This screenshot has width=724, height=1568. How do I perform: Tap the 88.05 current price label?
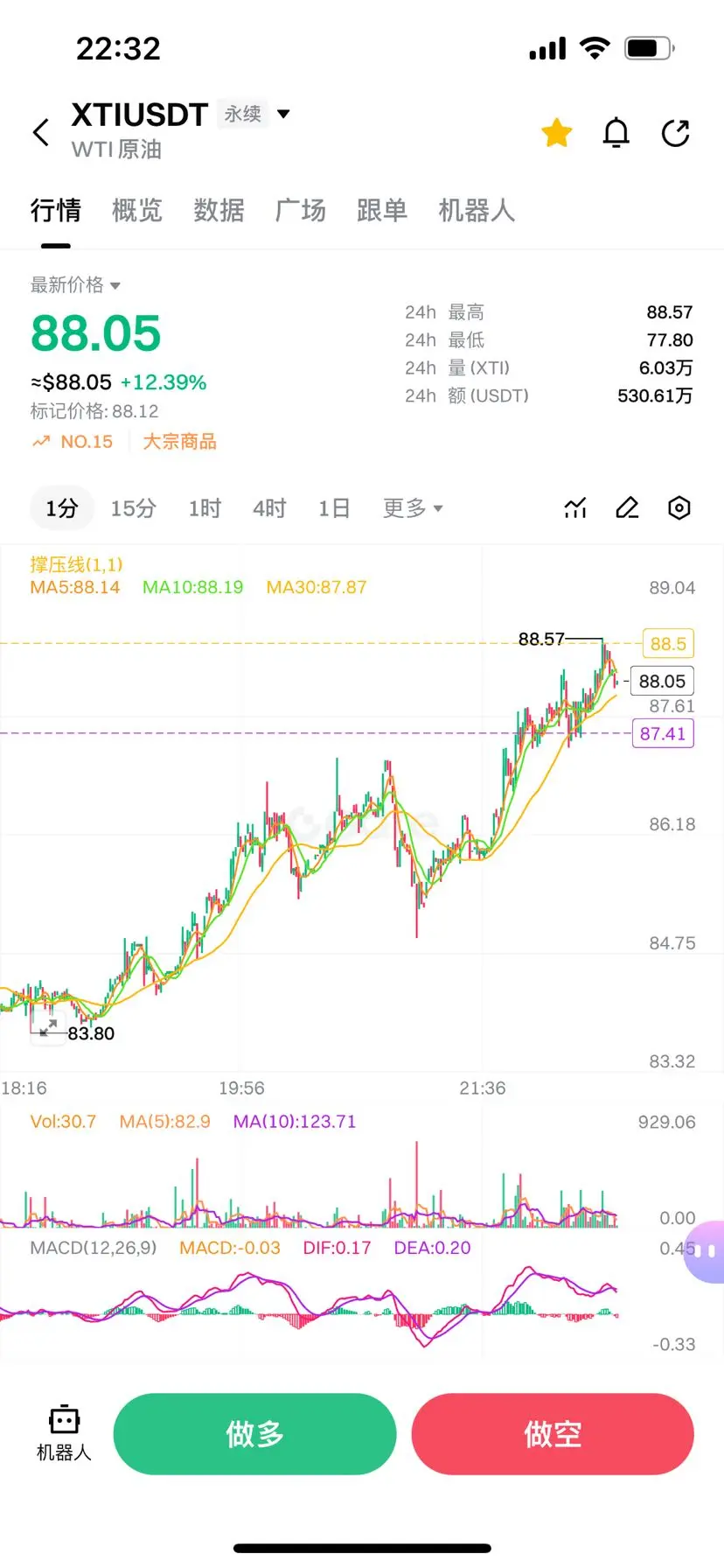[x=662, y=681]
